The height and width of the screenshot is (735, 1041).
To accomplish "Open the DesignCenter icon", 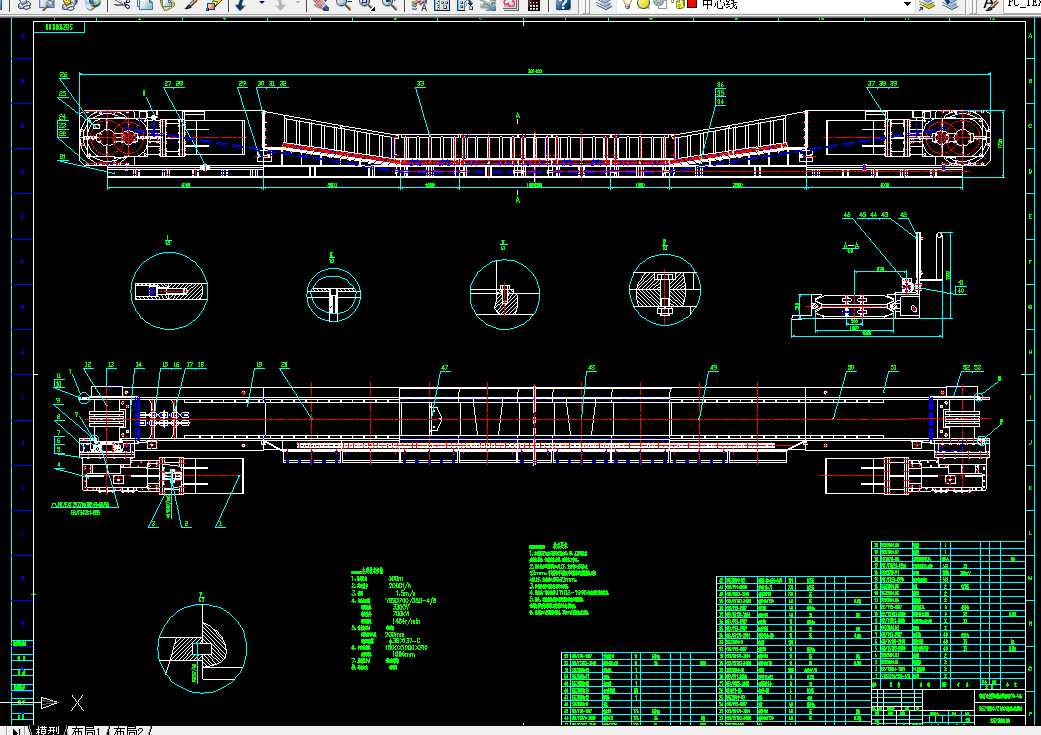I will (x=442, y=4).
